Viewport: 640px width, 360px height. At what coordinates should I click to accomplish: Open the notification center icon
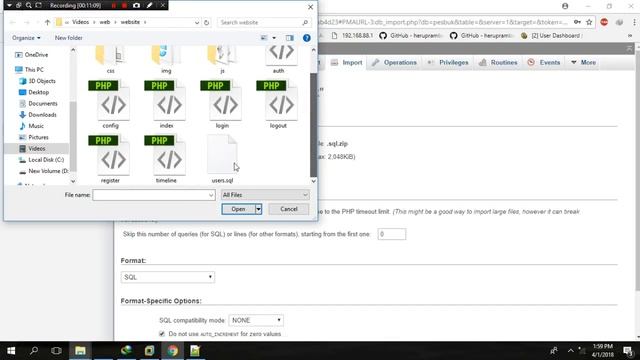coord(628,351)
